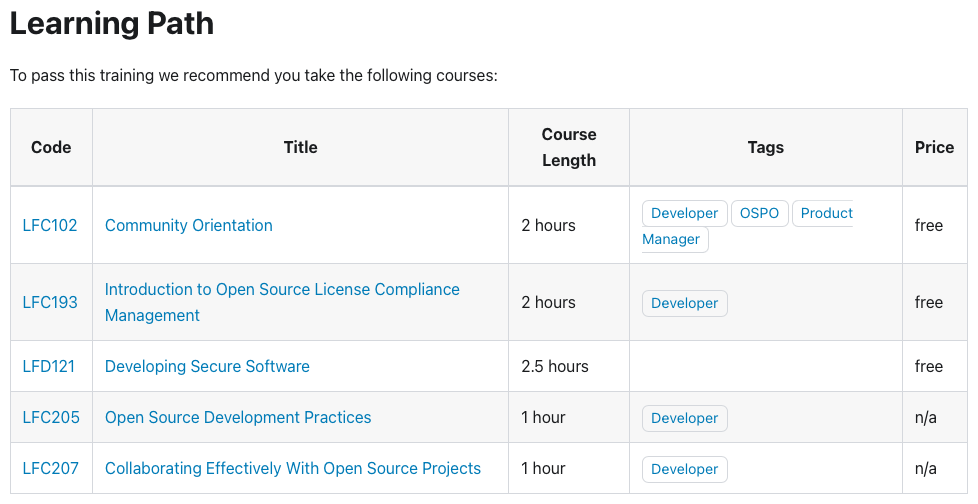
Task: Click the OSPO tag on Community Orientation
Action: pyautogui.click(x=760, y=213)
